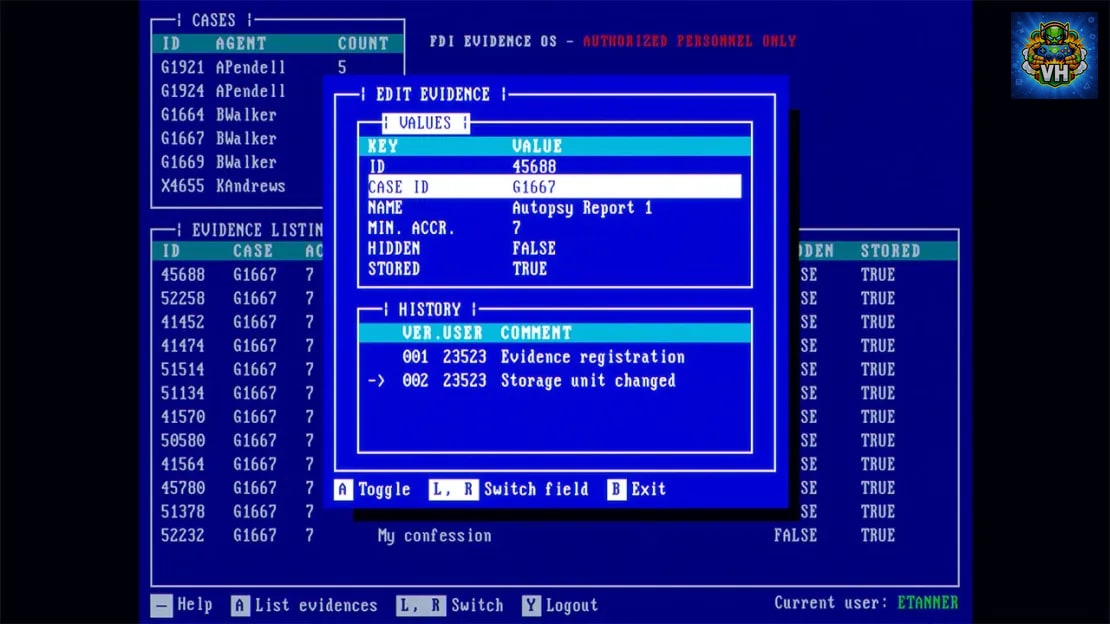Select the ID row with value 45688 in Values
This screenshot has width=1110, height=624.
[554, 166]
